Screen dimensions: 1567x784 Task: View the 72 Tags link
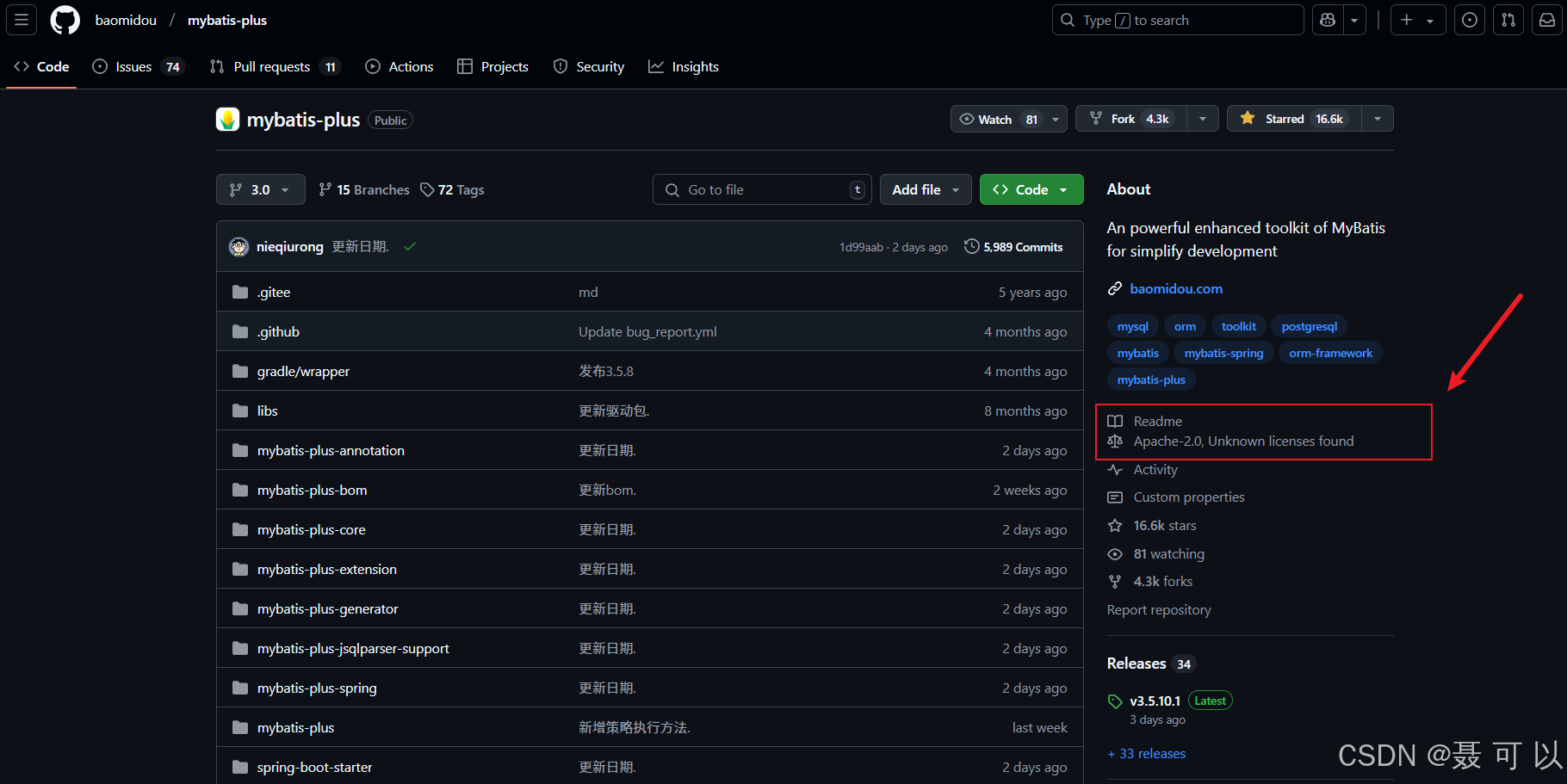453,189
